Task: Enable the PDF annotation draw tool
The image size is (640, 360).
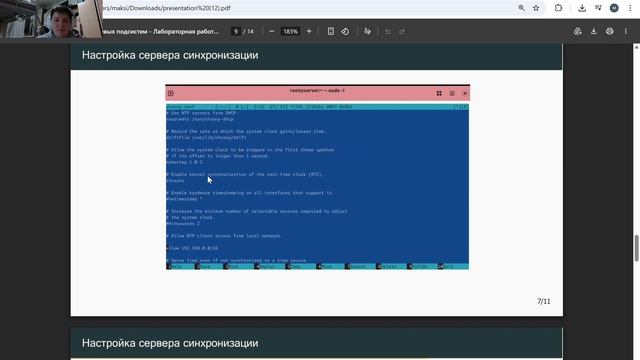Action: (x=367, y=31)
